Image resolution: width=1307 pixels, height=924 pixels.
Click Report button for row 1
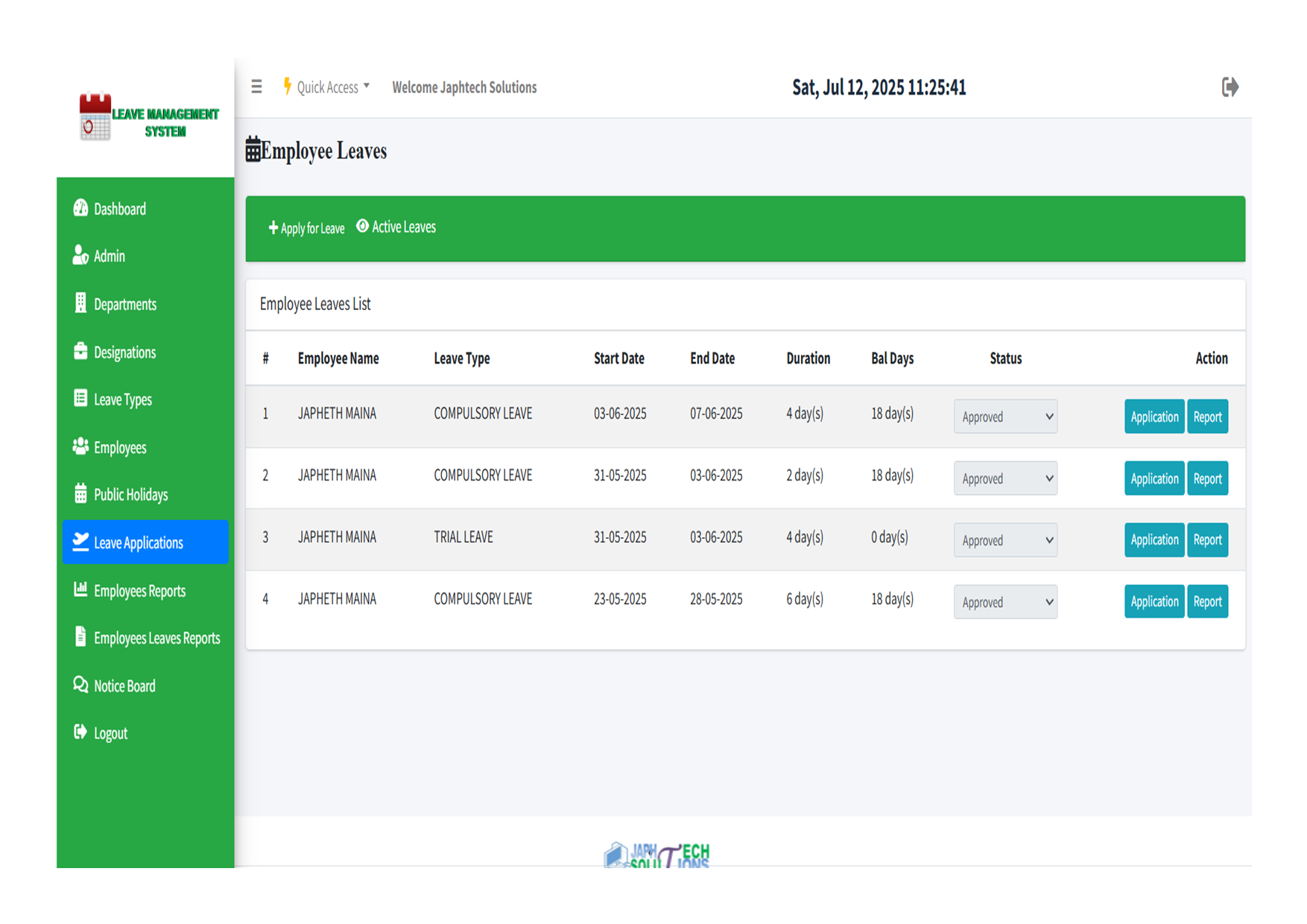pyautogui.click(x=1207, y=417)
